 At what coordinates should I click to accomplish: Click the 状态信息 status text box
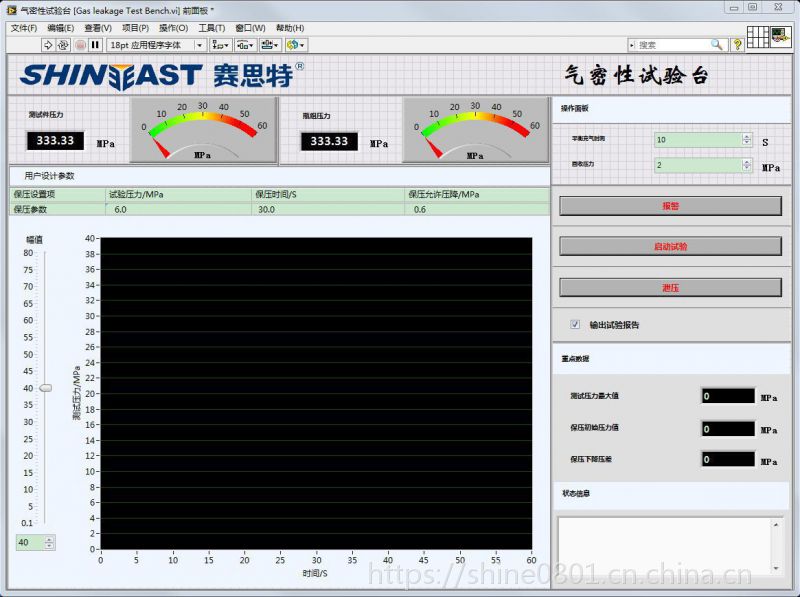tap(664, 546)
